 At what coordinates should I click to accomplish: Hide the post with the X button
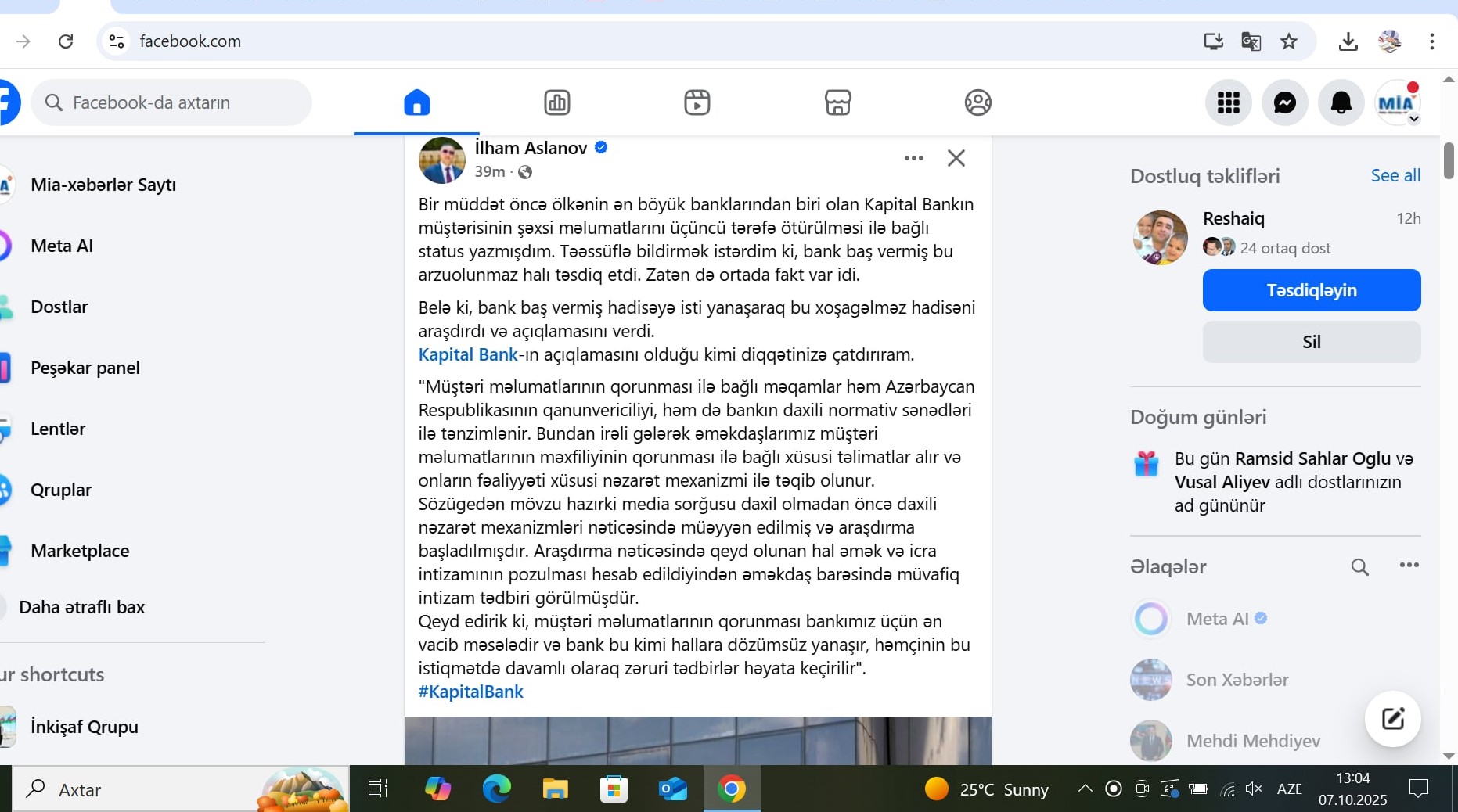click(x=956, y=158)
